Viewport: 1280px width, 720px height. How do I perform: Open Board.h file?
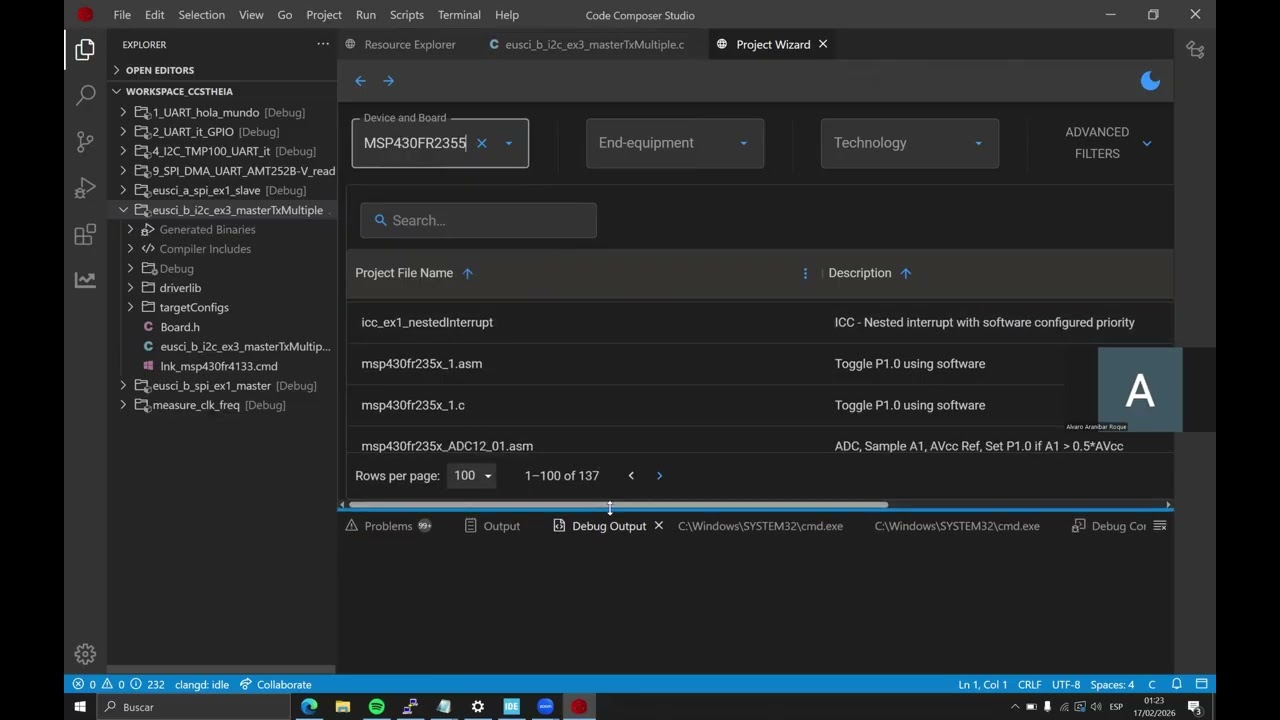pyautogui.click(x=180, y=327)
